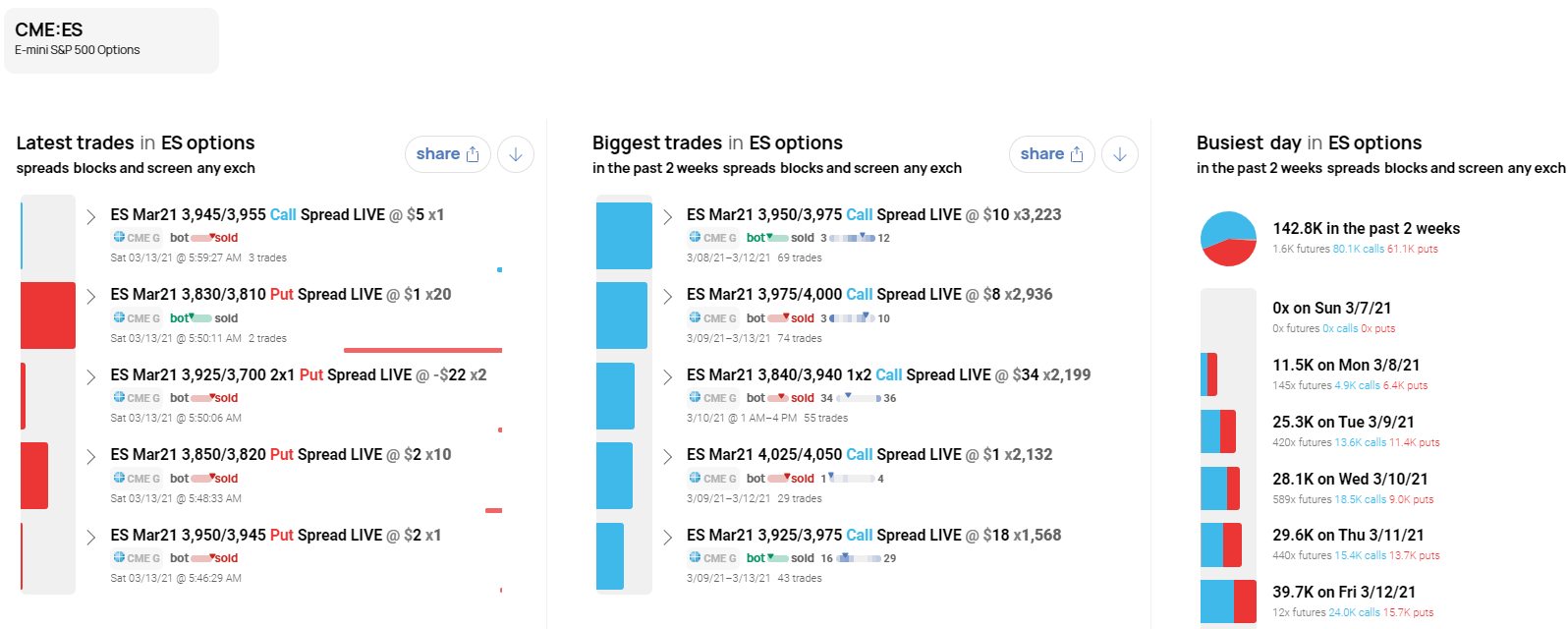This screenshot has height=629, width=1568.
Task: Click the bar chart for Wed 3/10/21
Action: point(1220,488)
